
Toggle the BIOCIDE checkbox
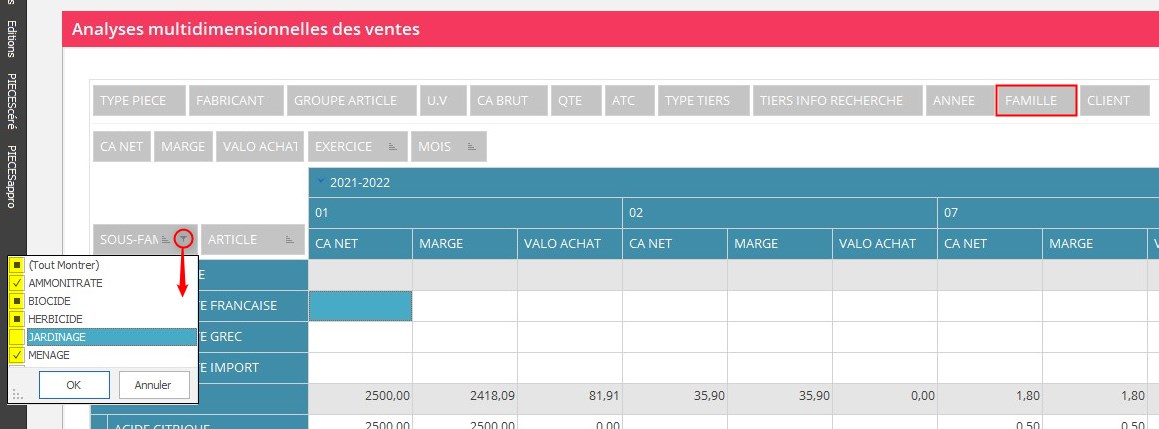pos(16,301)
